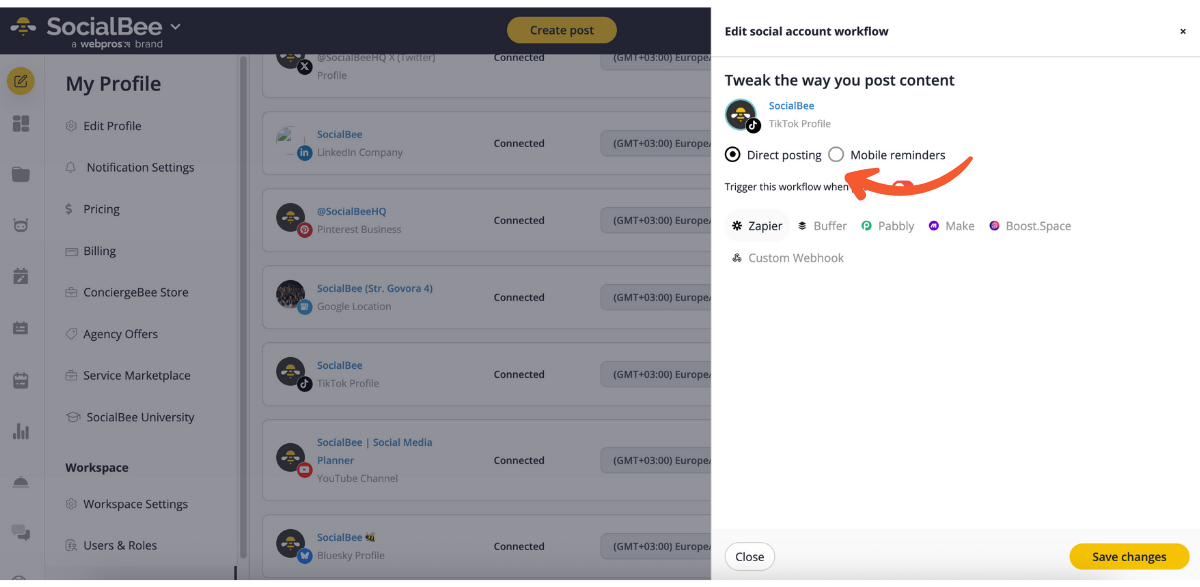Click the Zapier integration icon
The width and height of the screenshot is (1200, 587).
[x=737, y=226]
